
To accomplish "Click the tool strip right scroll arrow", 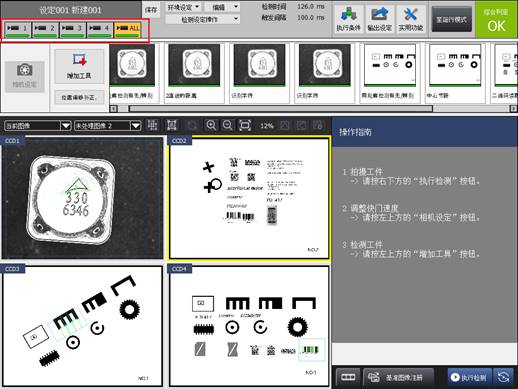I will pos(513,108).
